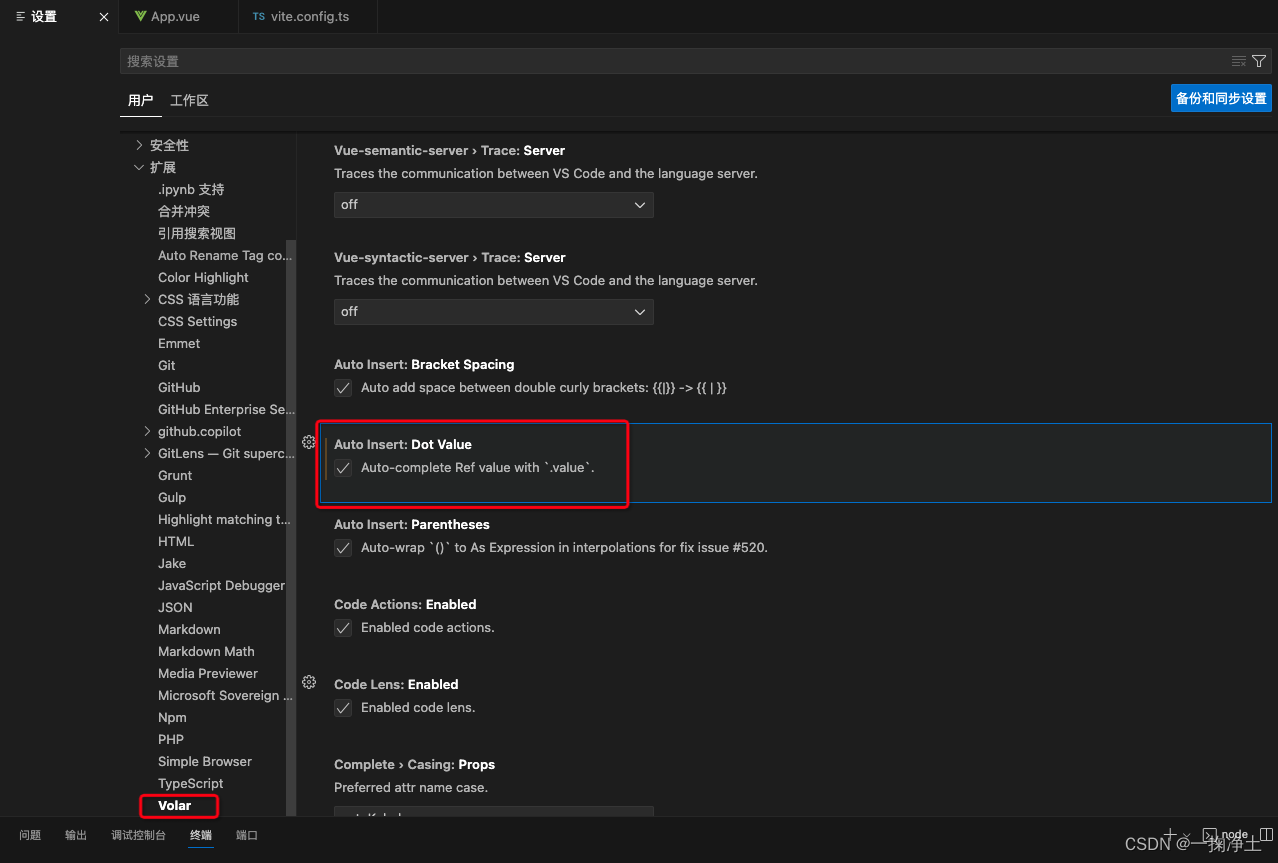This screenshot has width=1278, height=863.
Task: Close the 设置 tab with its X
Action: pyautogui.click(x=104, y=17)
